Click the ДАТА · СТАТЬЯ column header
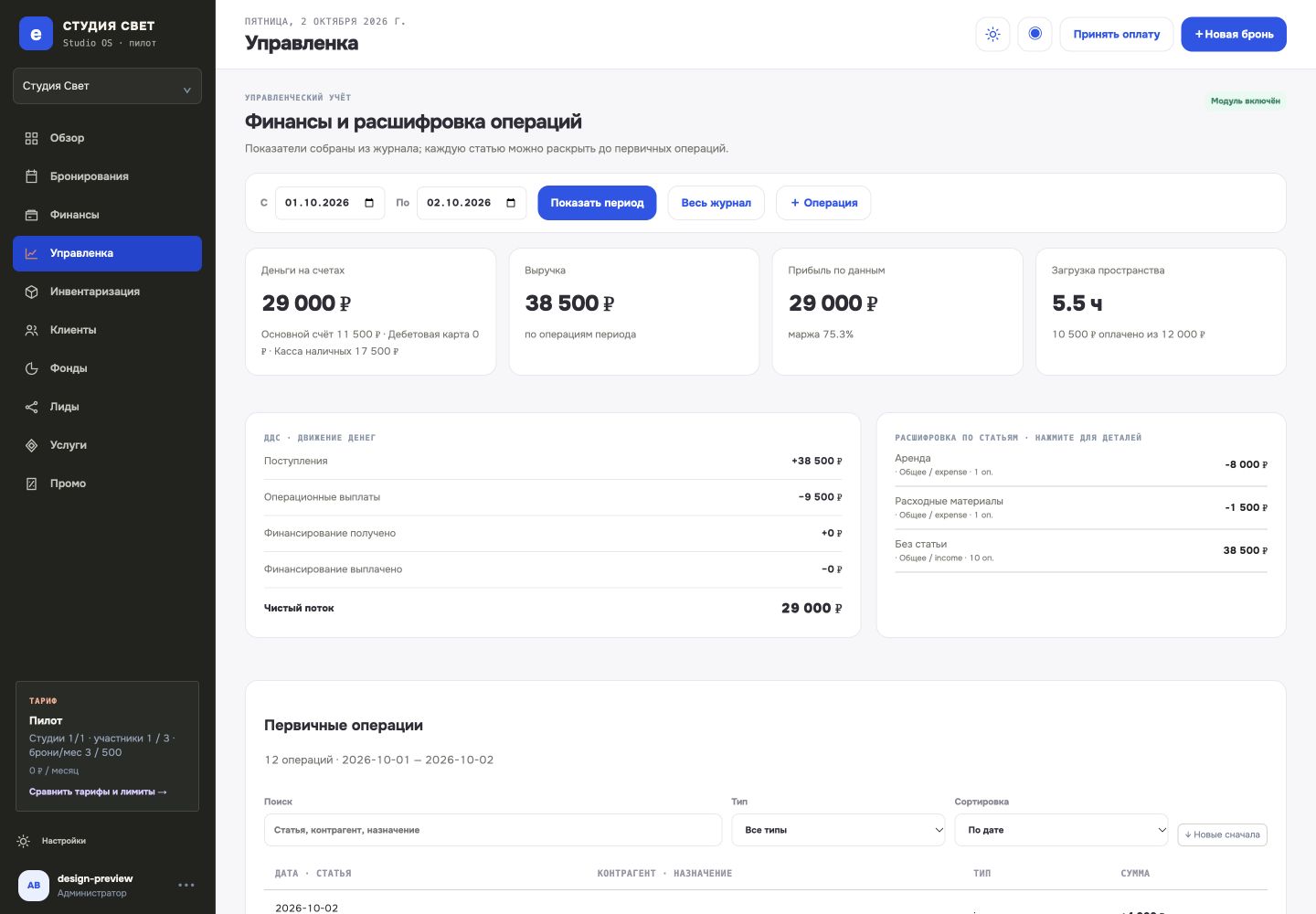Screen dimensions: 1316x914 coord(313,874)
